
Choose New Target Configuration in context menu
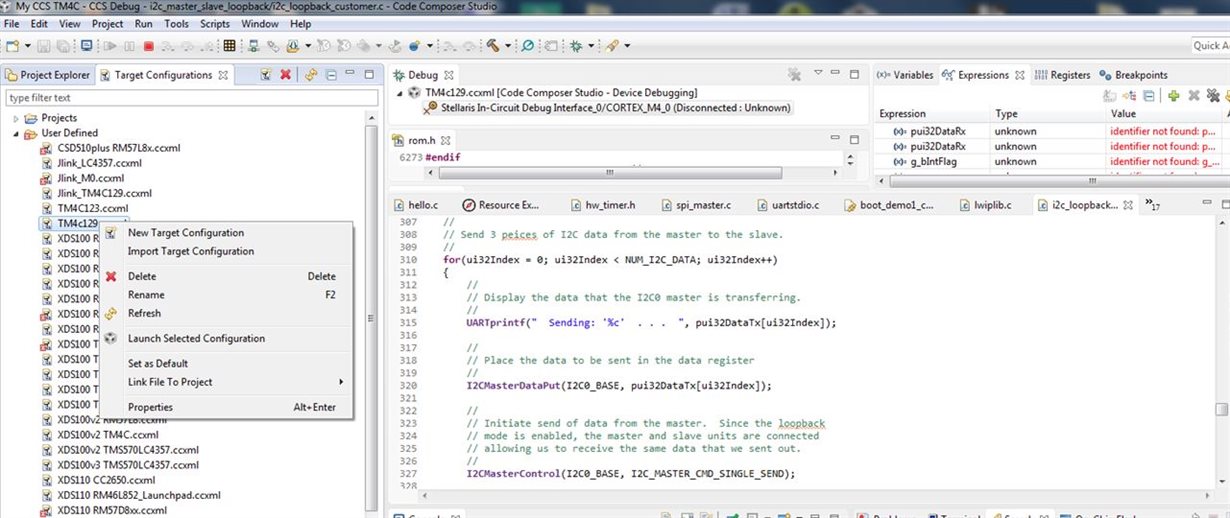click(x=186, y=233)
